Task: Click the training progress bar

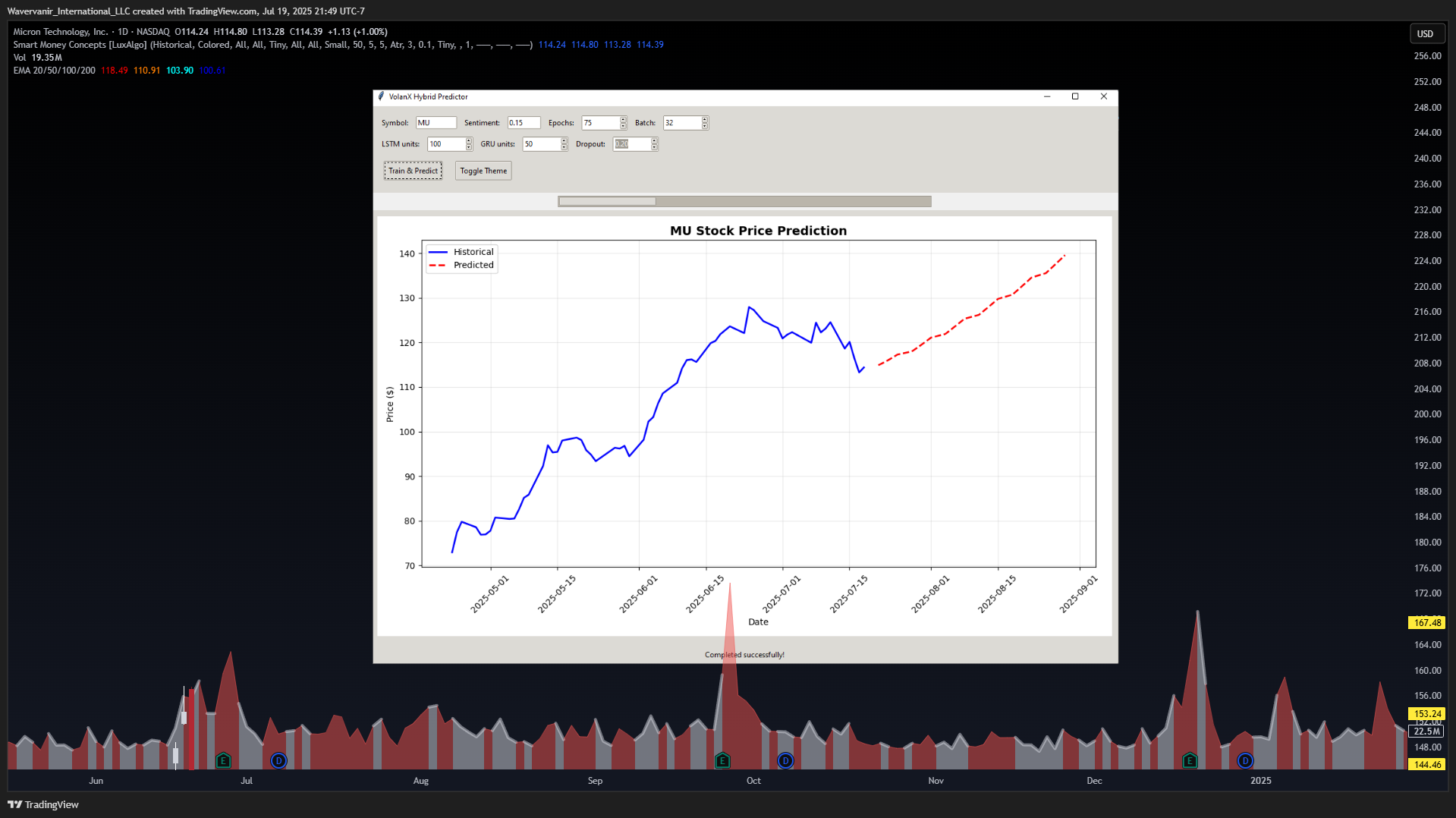Action: click(744, 201)
